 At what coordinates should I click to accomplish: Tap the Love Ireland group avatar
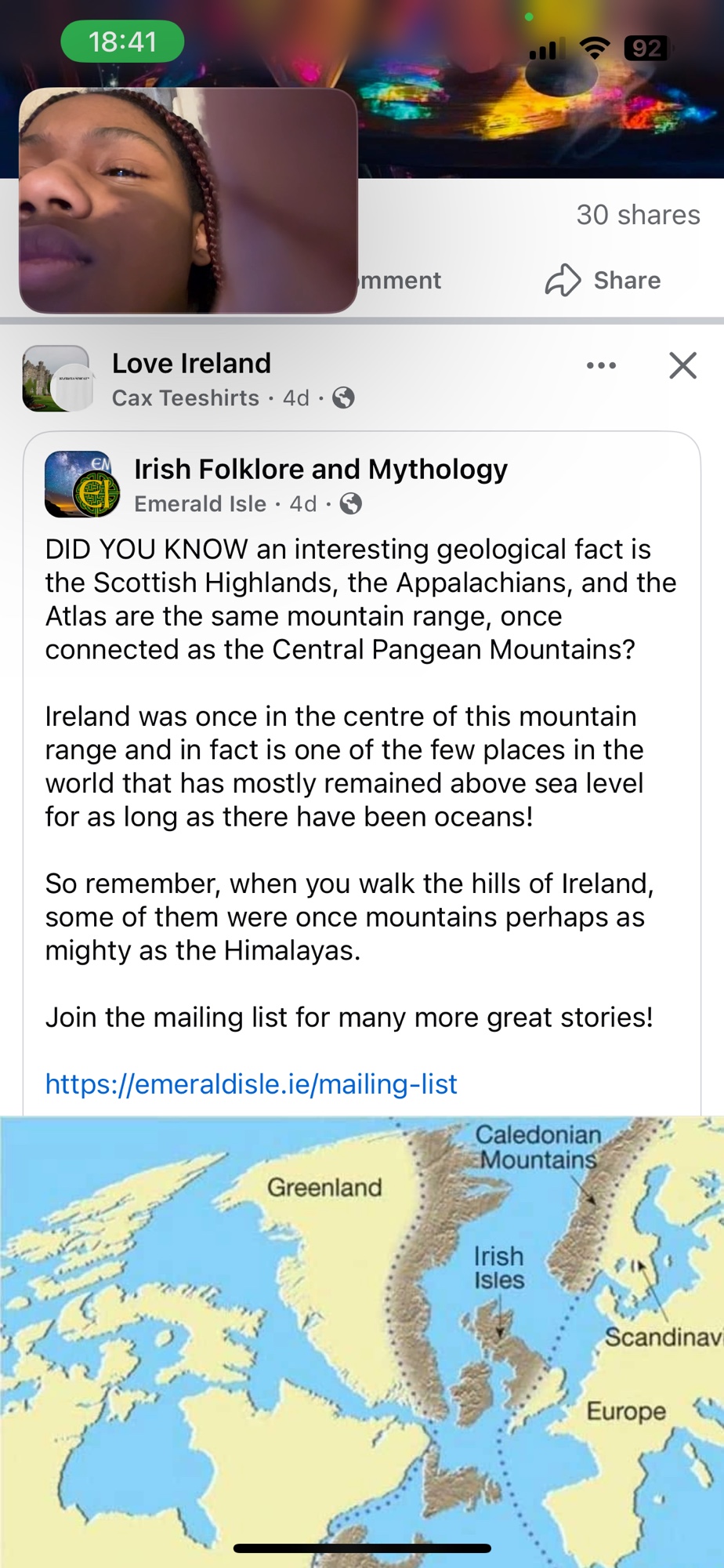click(56, 379)
